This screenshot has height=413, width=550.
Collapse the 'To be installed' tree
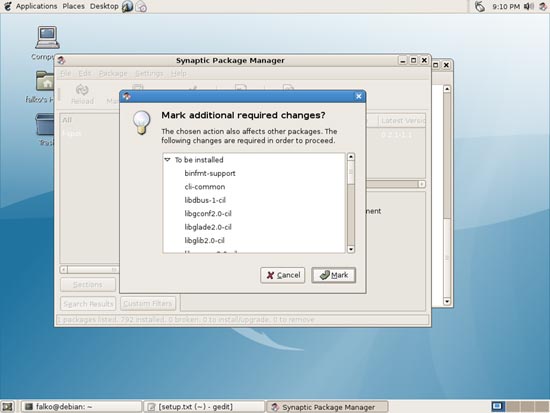coord(167,160)
